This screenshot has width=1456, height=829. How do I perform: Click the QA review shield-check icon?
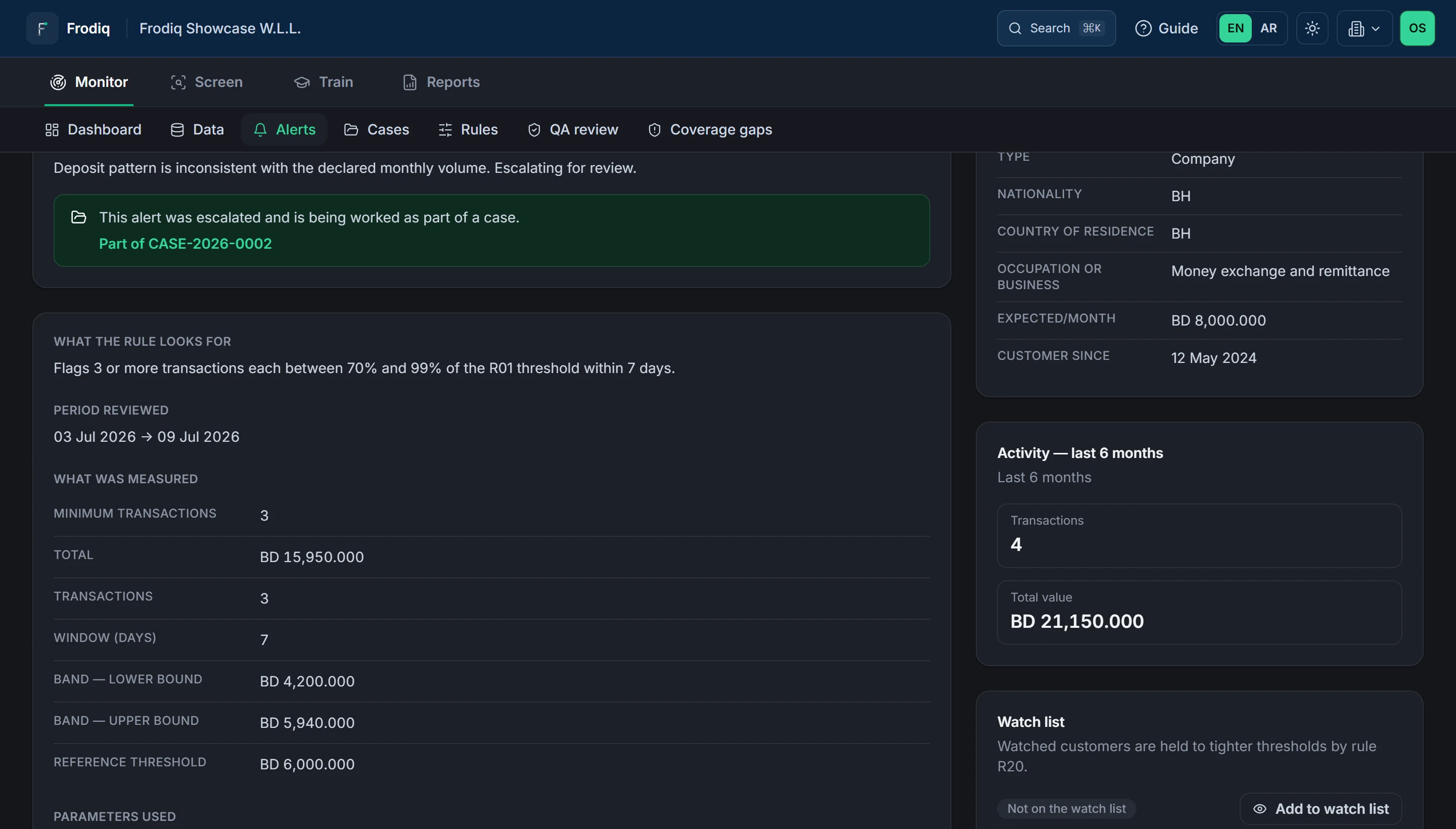(534, 130)
